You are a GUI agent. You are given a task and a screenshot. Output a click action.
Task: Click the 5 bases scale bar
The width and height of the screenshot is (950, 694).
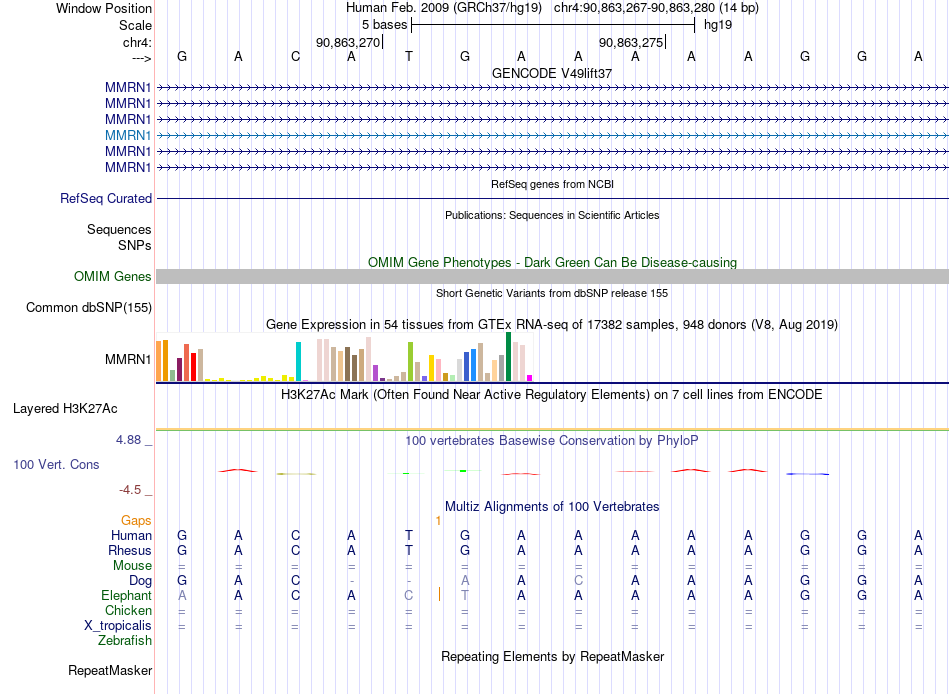pyautogui.click(x=553, y=25)
